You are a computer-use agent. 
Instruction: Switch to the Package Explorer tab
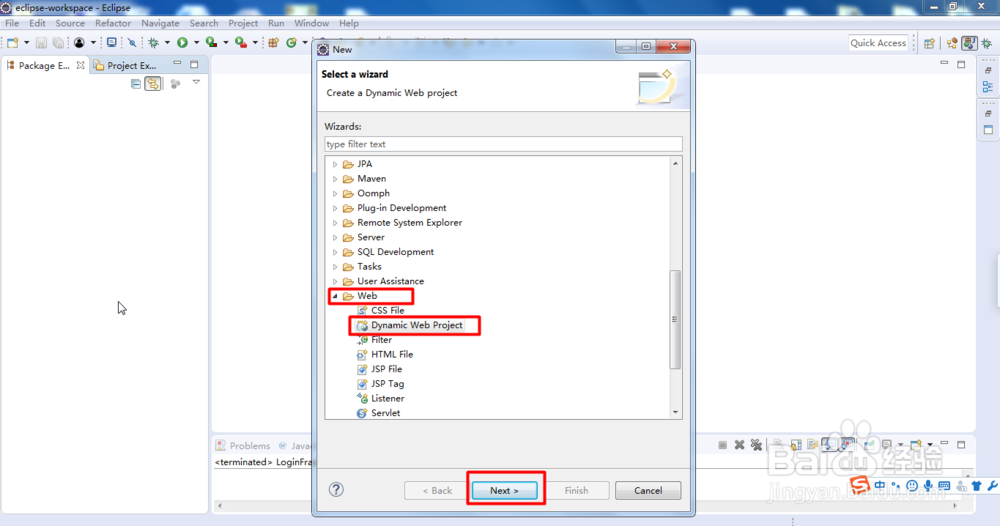coord(44,65)
